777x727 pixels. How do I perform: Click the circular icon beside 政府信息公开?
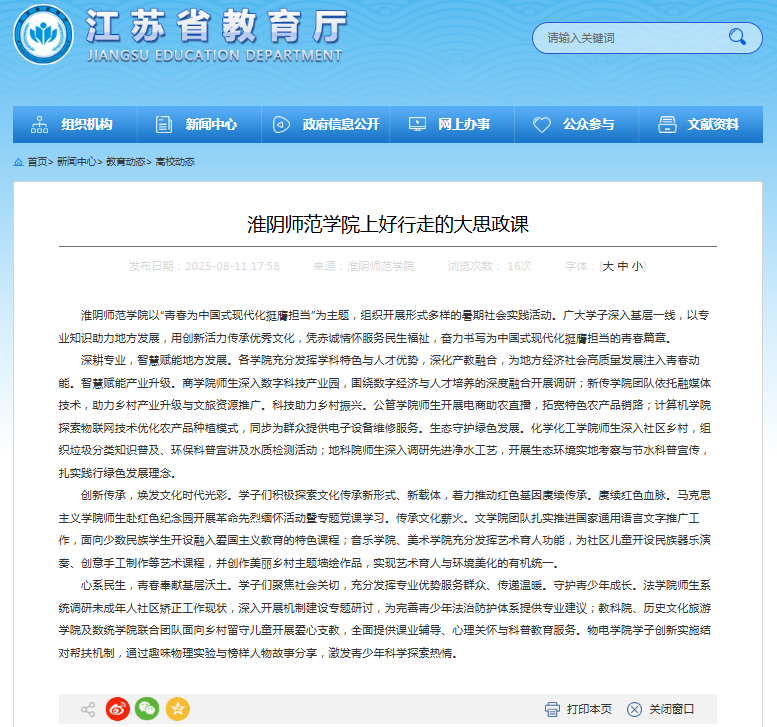click(x=281, y=124)
